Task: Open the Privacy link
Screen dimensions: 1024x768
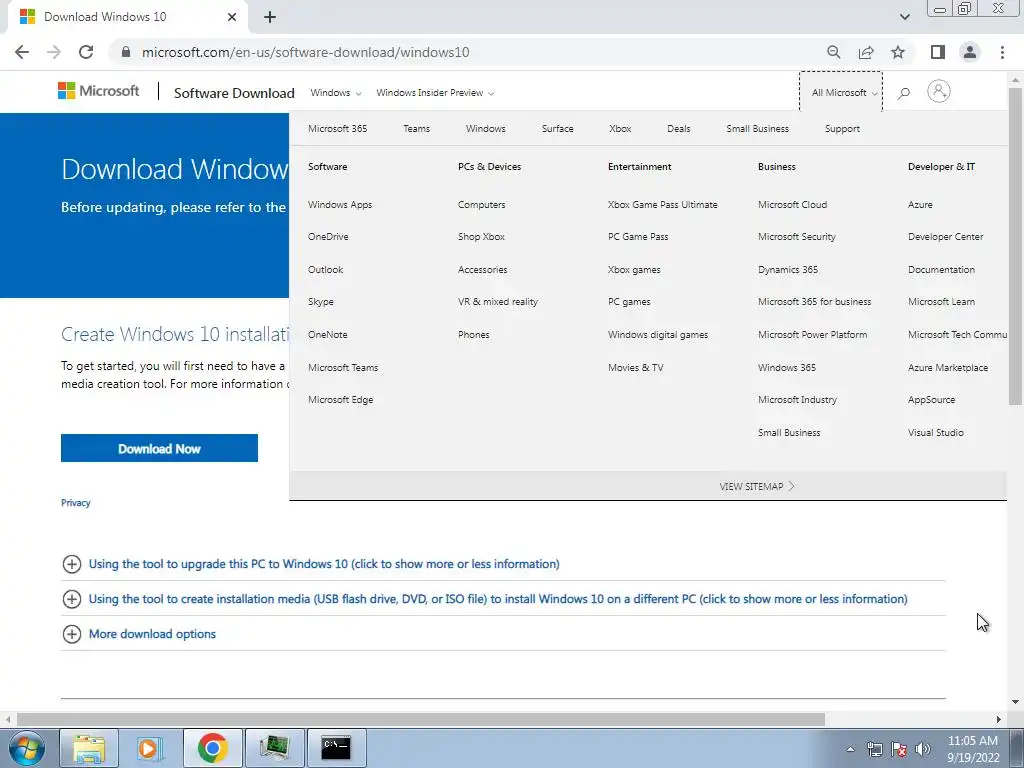Action: click(x=76, y=503)
